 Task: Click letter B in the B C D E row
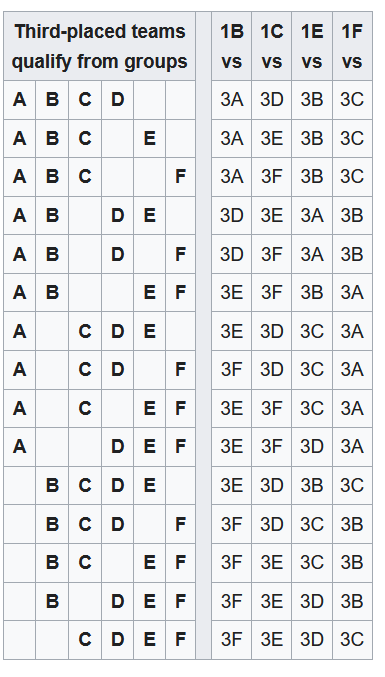click(52, 485)
